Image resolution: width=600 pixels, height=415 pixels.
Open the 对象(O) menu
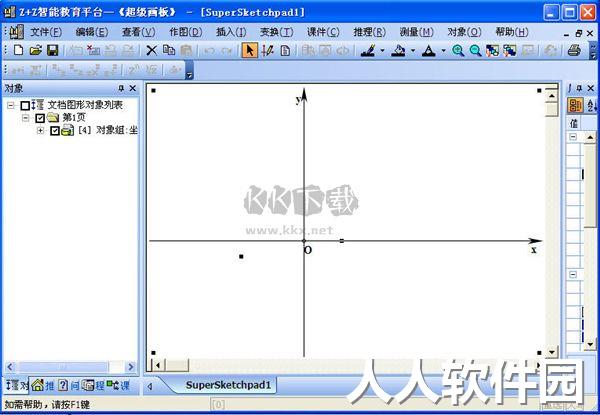(x=464, y=32)
